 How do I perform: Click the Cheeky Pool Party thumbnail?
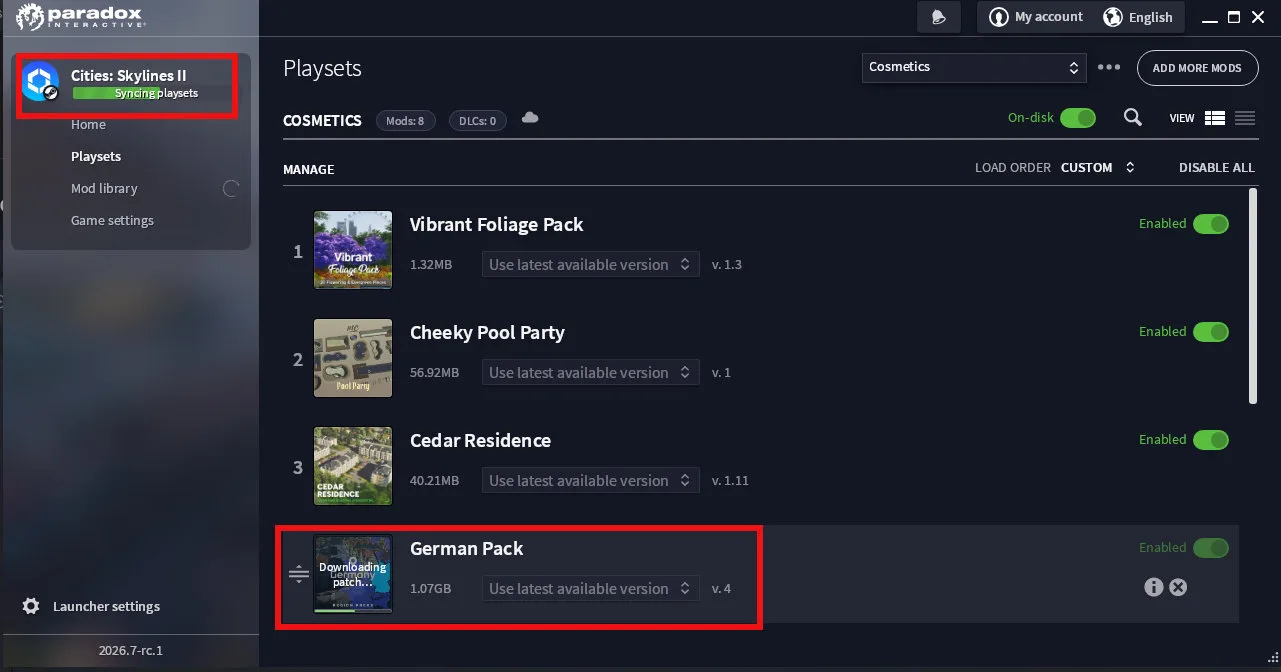click(353, 358)
